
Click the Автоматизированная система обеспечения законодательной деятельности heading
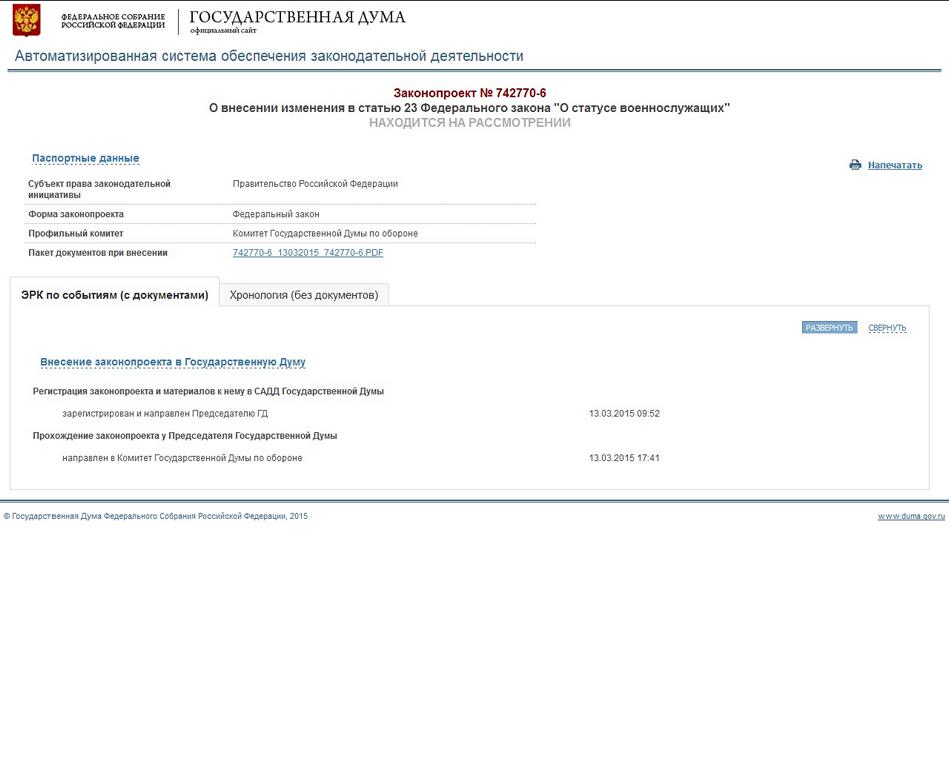(x=268, y=56)
